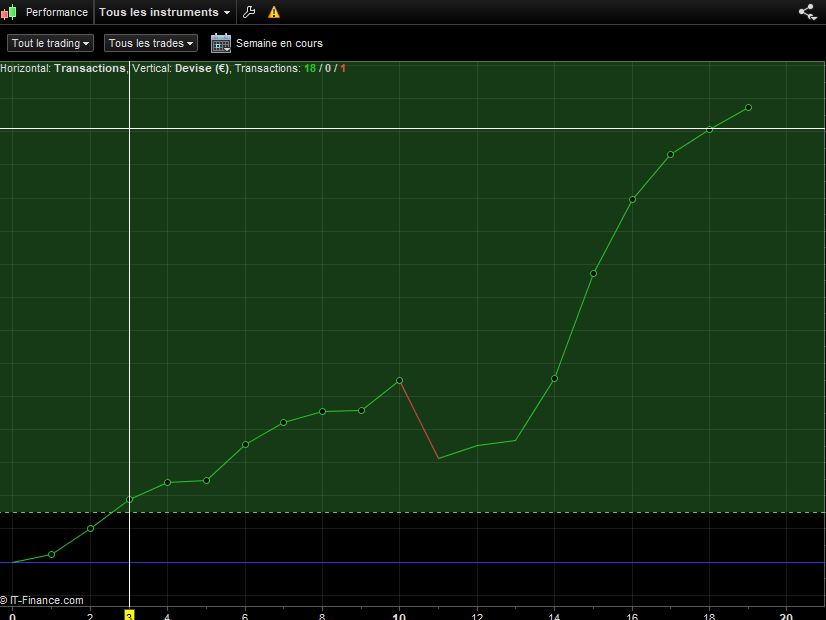Open the Tous les instruments dropdown

pos(164,12)
